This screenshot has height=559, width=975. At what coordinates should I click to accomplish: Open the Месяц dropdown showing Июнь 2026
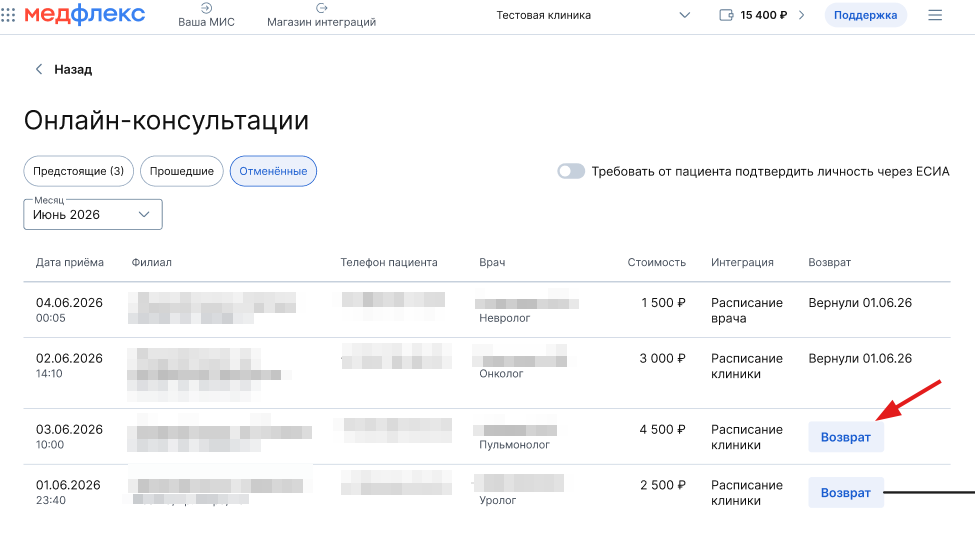[x=93, y=215]
